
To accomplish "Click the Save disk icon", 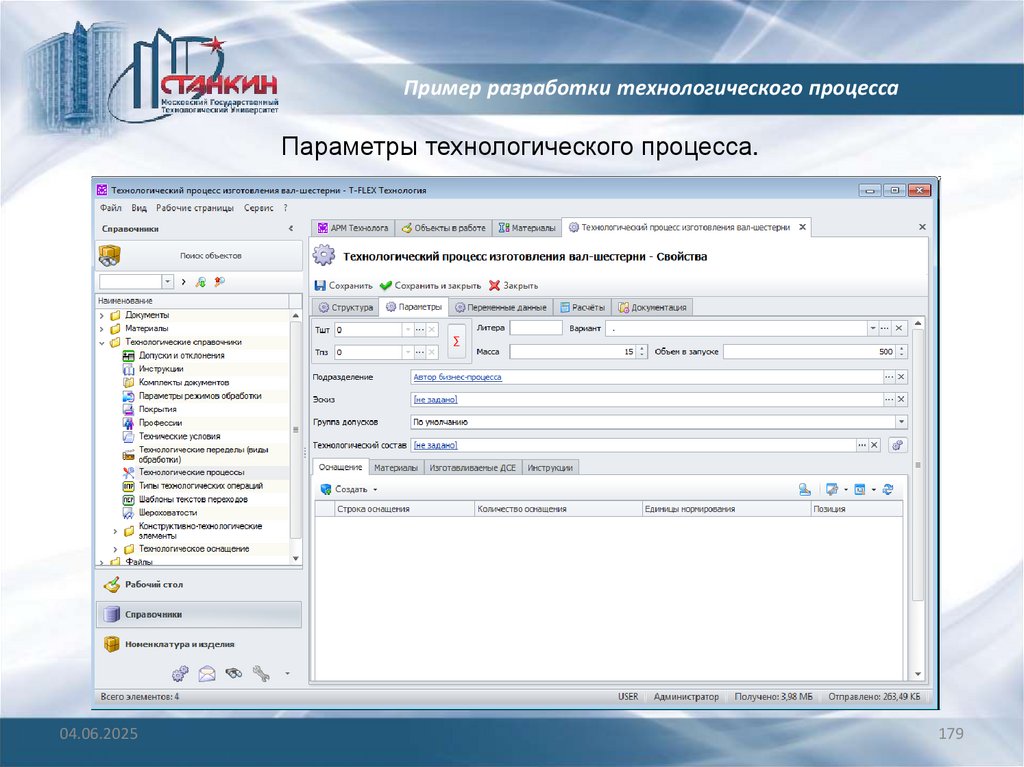I will click(320, 286).
